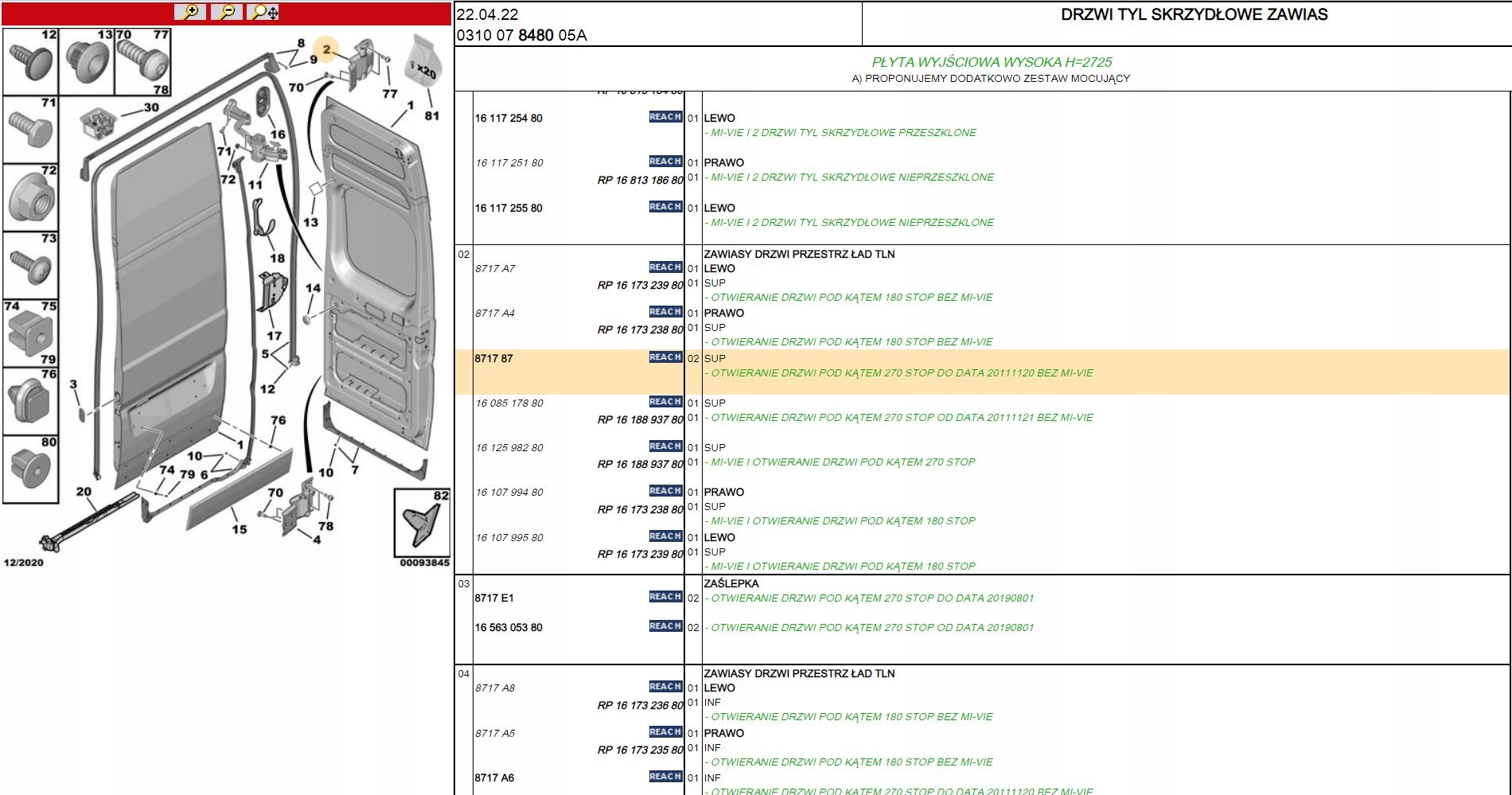Select part number 16 125 982 80
Viewport: 1512px width, 795px height.
pyautogui.click(x=509, y=448)
